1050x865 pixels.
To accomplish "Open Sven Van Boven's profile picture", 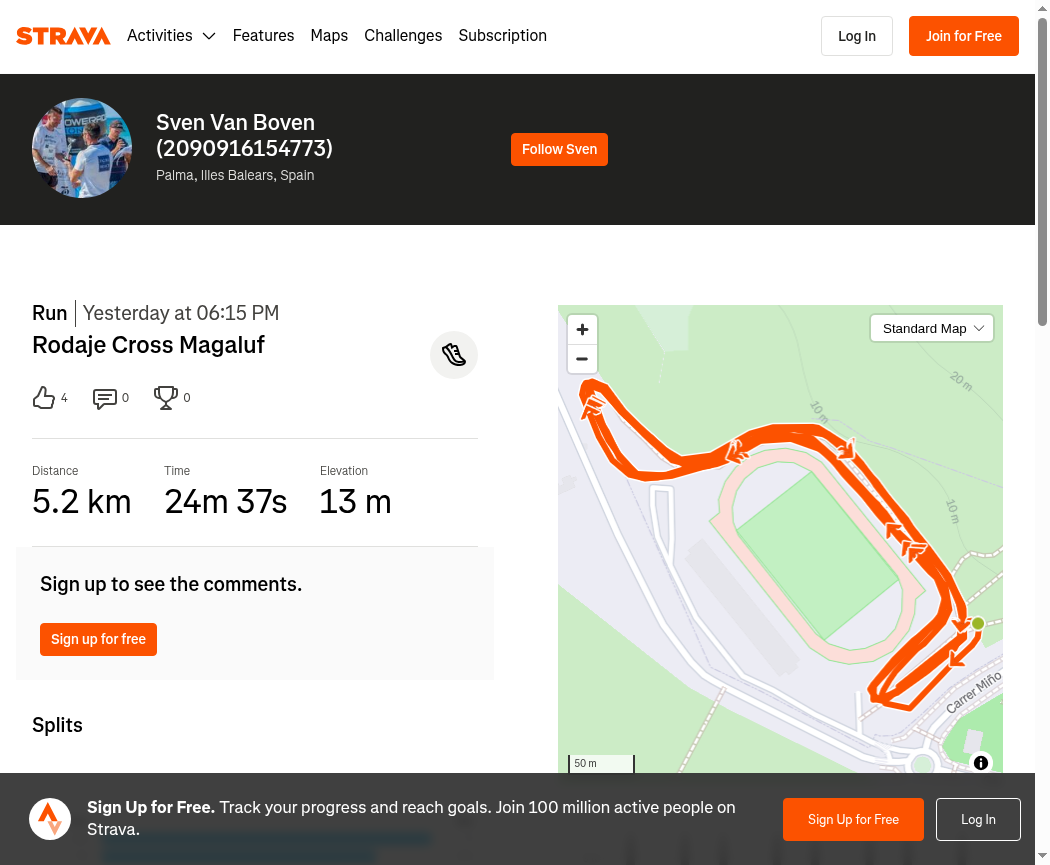I will pos(82,148).
